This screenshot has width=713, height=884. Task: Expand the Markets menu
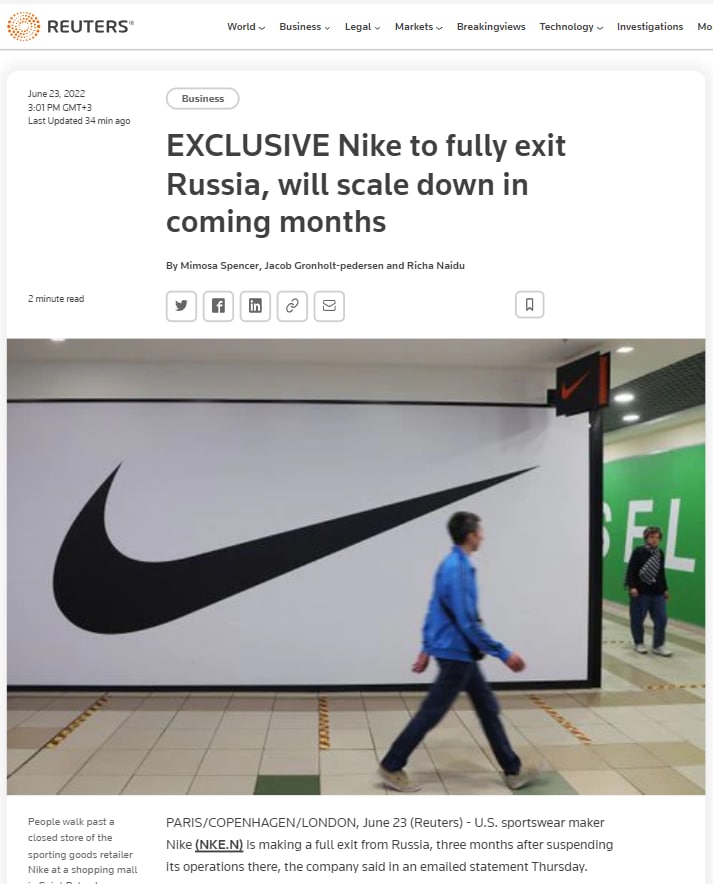[x=418, y=26]
